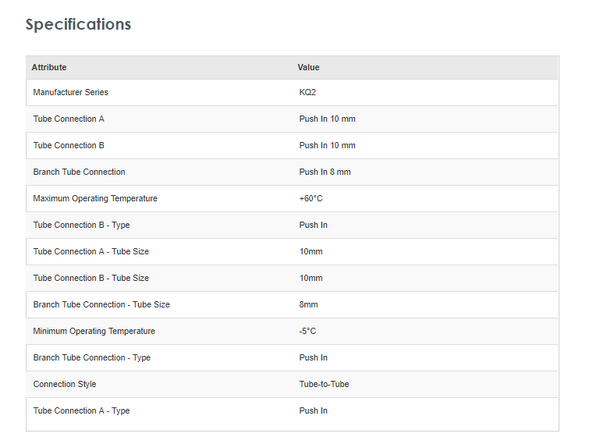This screenshot has width=600, height=444.
Task: Click the Branch Tube Connection attribute label
Action: [x=79, y=172]
